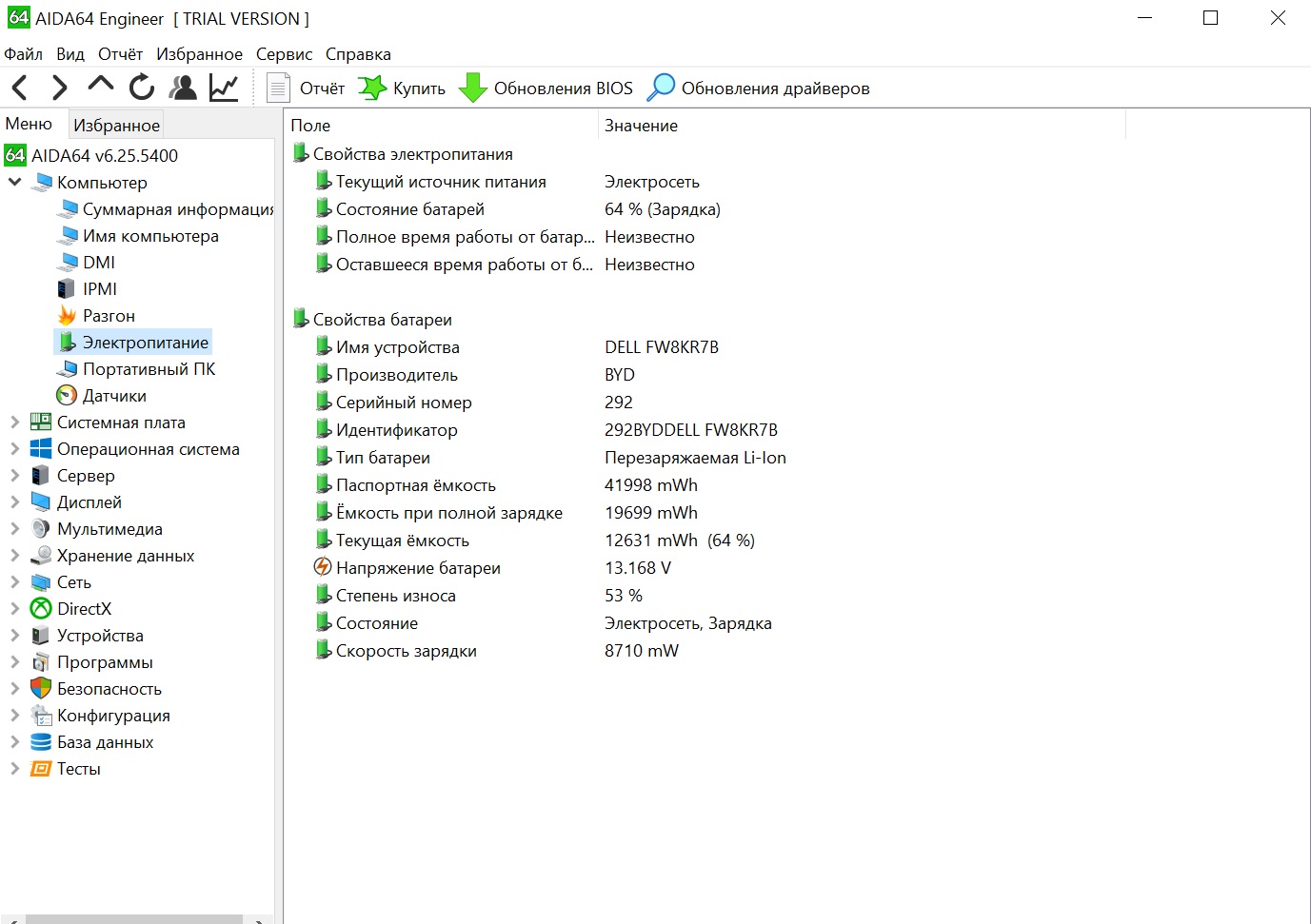The image size is (1311, 924).
Task: Open user management silhouette icon in toolbar
Action: coord(183,88)
